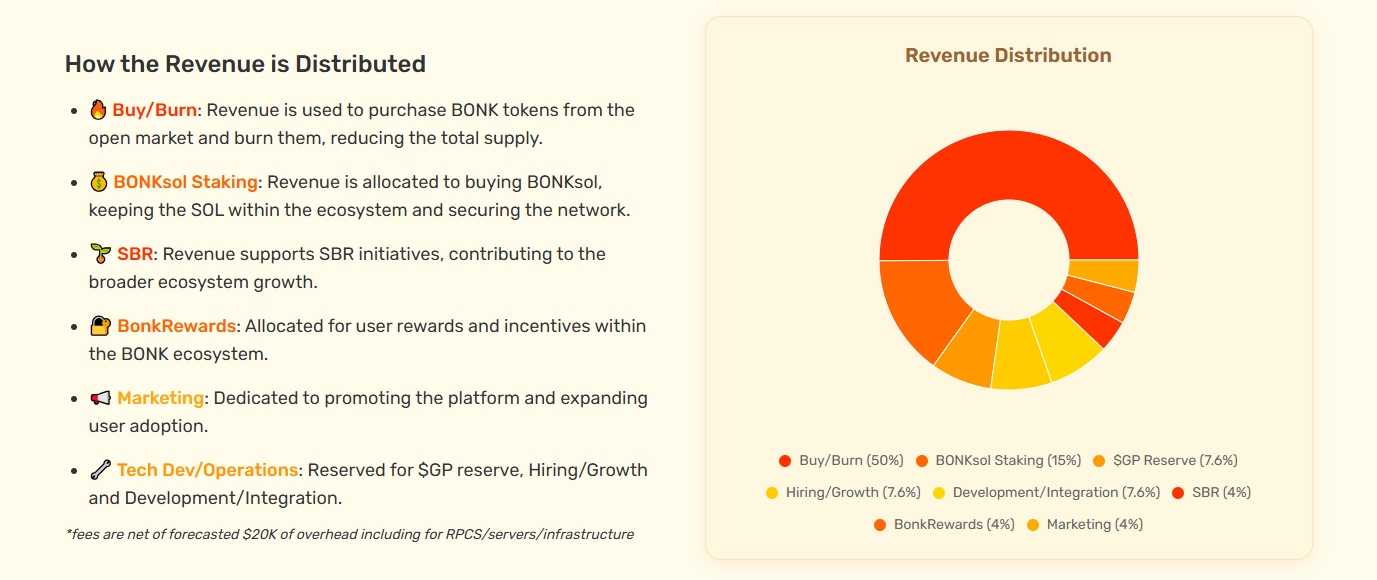Click the Hiring/Growth legend color dot
Viewport: 1377px width, 580px height.
(x=772, y=493)
